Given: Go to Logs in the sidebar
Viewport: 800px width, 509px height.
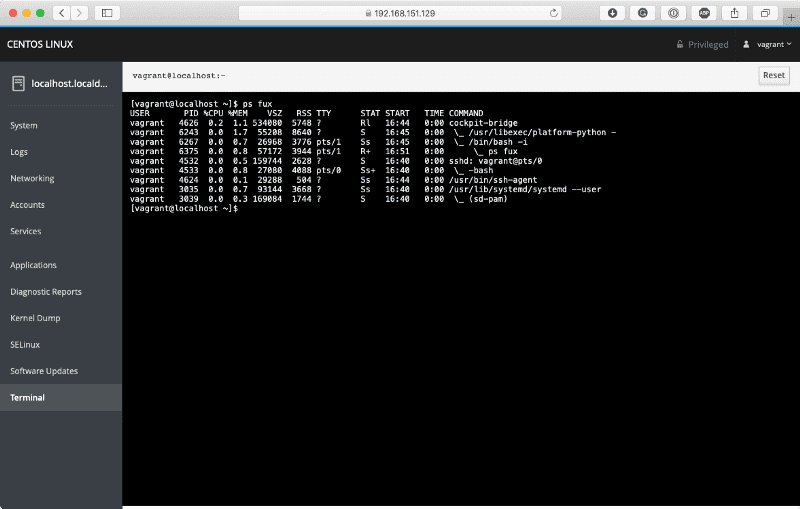Looking at the screenshot, I should 19,152.
